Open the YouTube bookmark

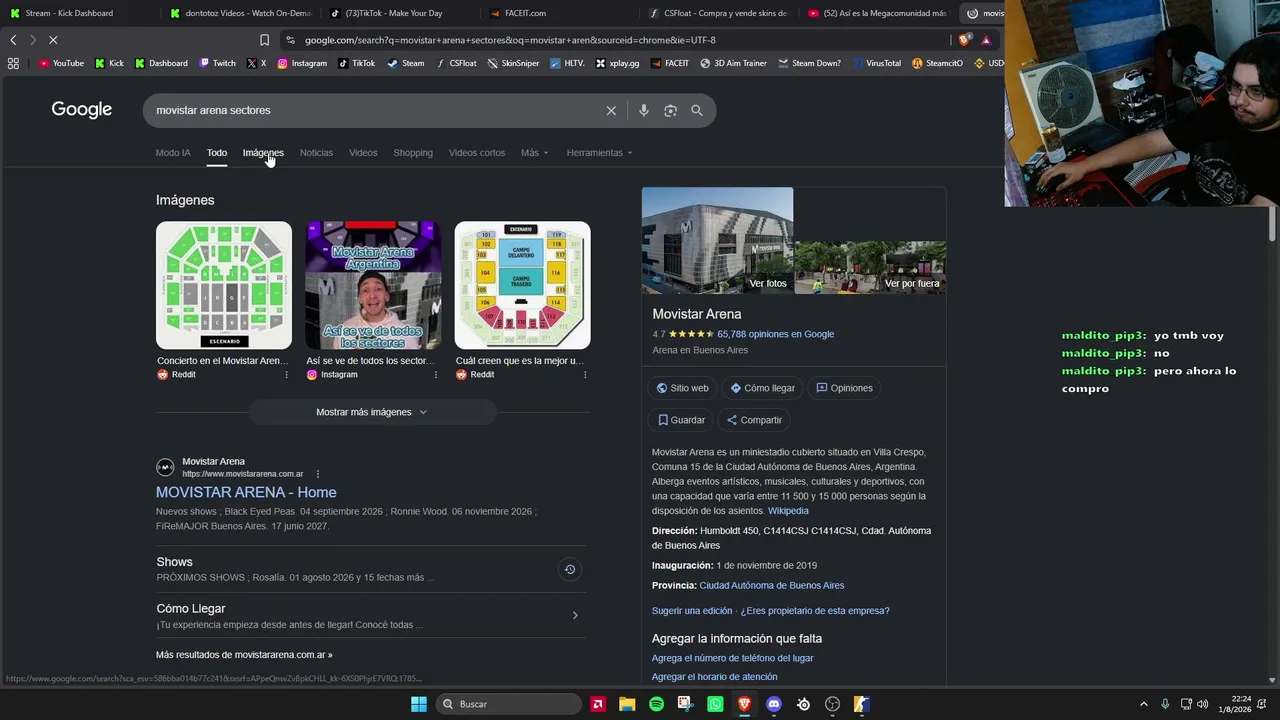[61, 63]
